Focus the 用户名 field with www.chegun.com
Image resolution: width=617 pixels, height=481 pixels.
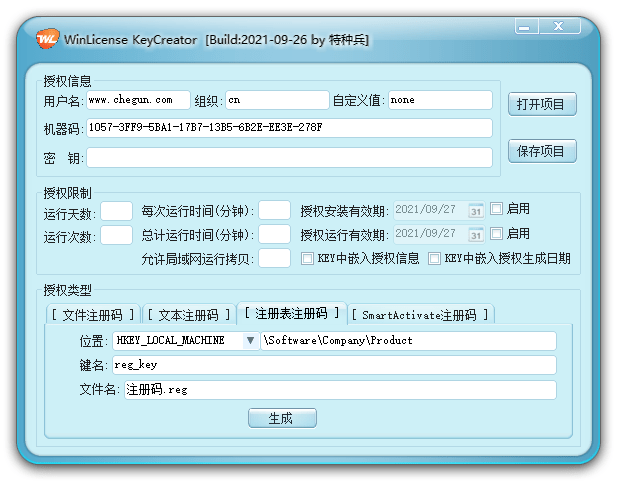pyautogui.click(x=139, y=100)
